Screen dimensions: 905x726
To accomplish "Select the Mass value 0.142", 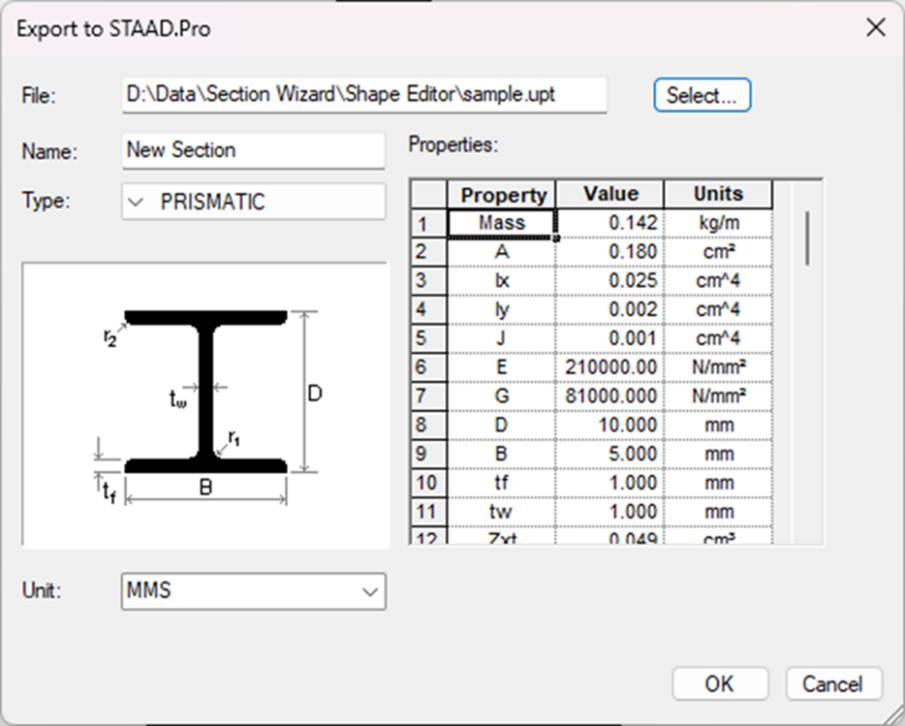I will 610,223.
